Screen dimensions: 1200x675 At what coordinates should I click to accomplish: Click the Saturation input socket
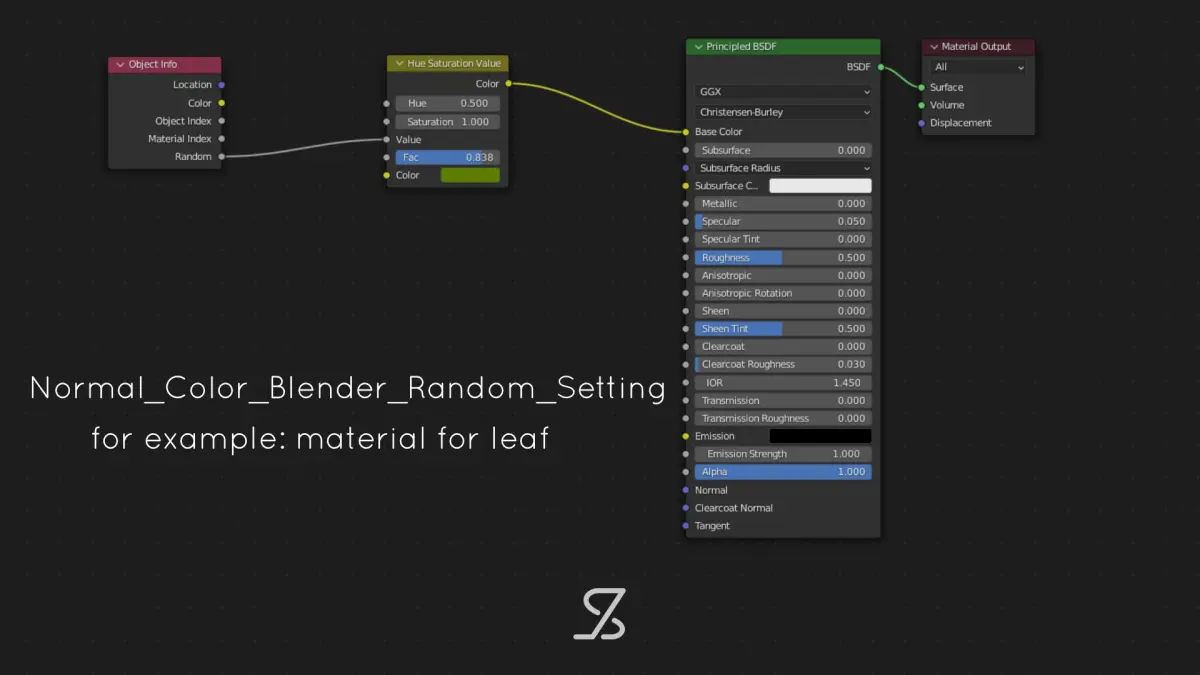[386, 121]
